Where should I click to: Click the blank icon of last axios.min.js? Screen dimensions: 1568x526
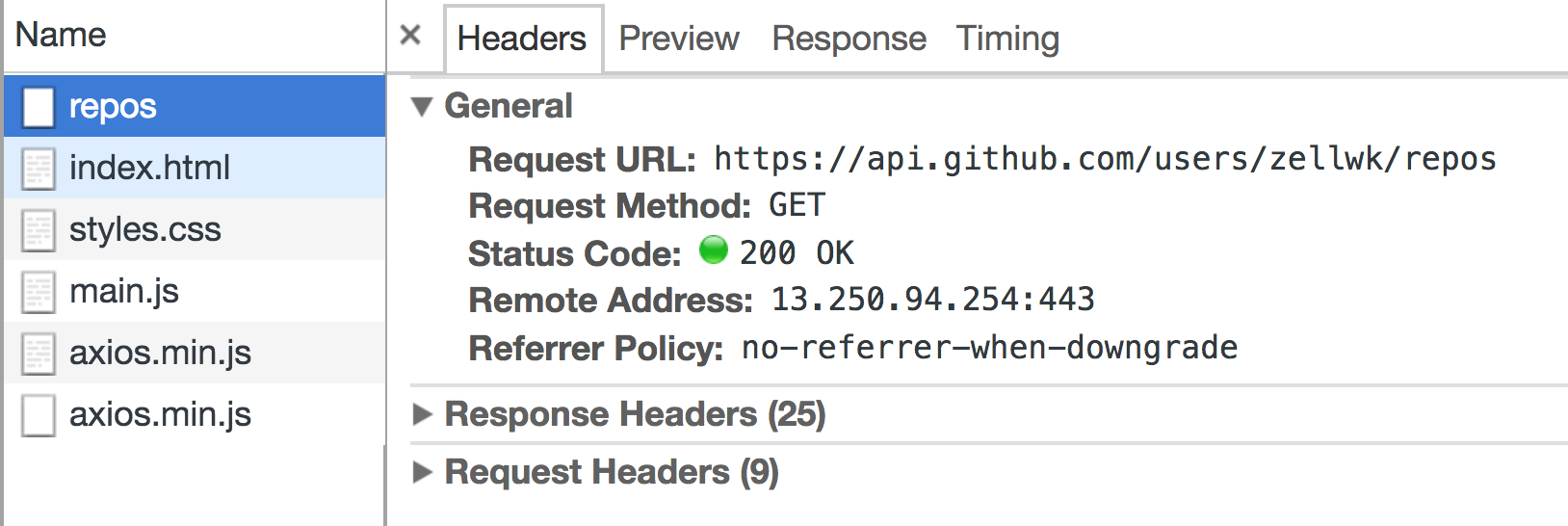pos(39,415)
